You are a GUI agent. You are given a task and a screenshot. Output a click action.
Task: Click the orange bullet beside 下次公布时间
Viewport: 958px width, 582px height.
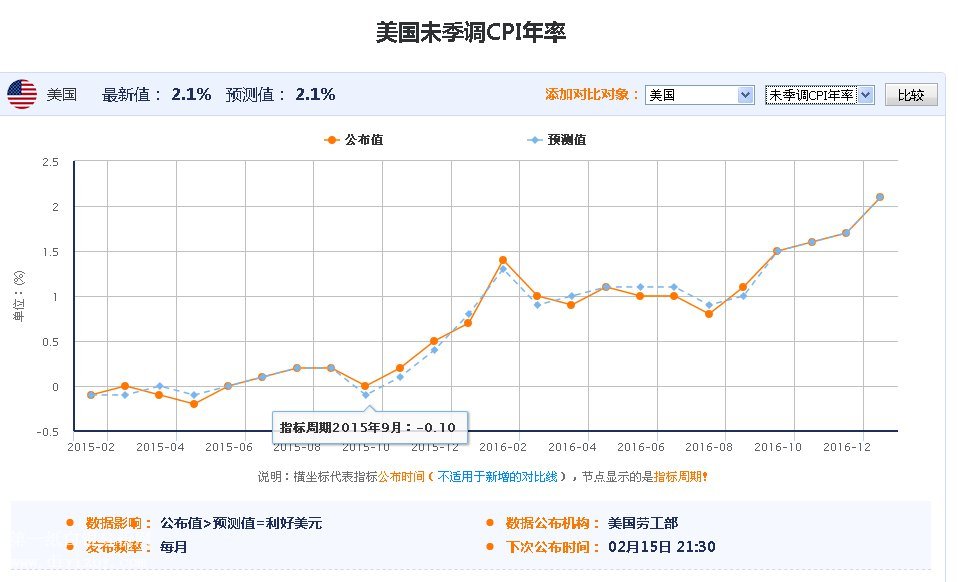489,547
